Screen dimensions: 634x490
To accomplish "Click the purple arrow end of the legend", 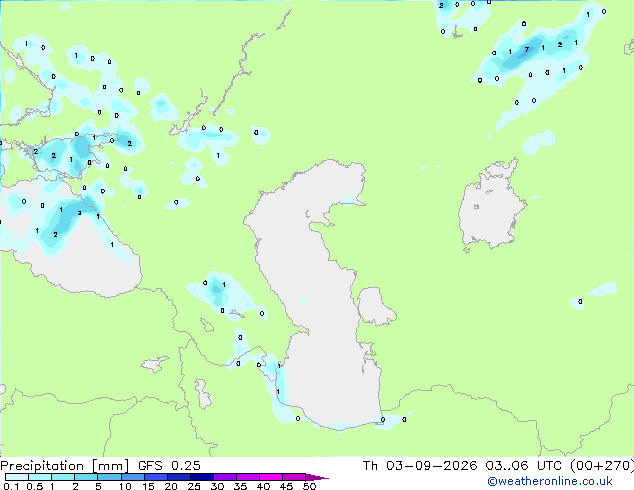I will coord(317,477).
